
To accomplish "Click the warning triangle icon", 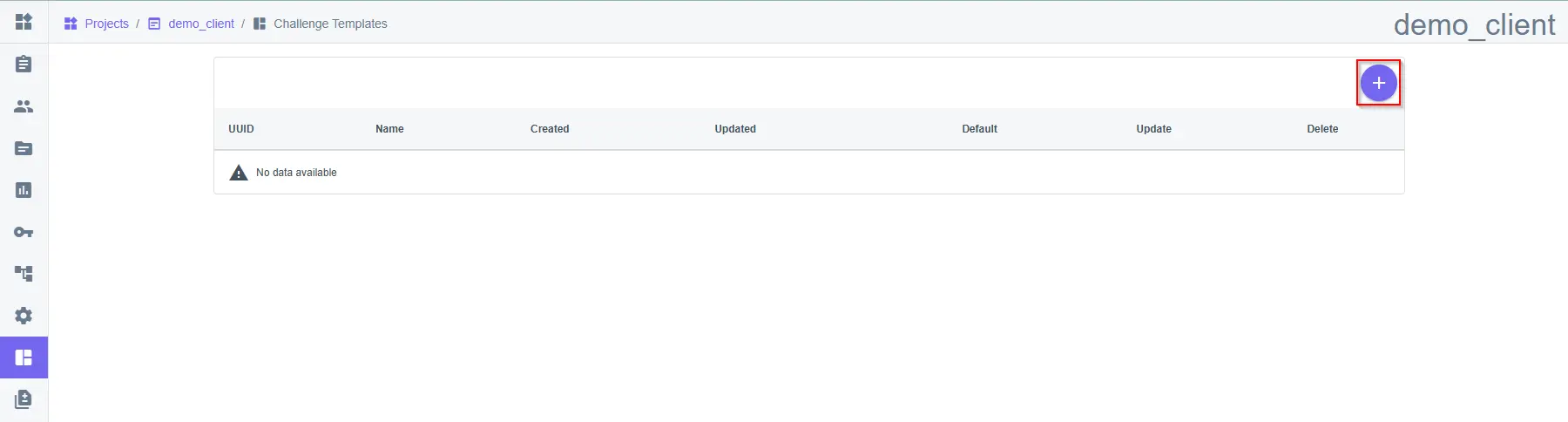I will [x=239, y=173].
